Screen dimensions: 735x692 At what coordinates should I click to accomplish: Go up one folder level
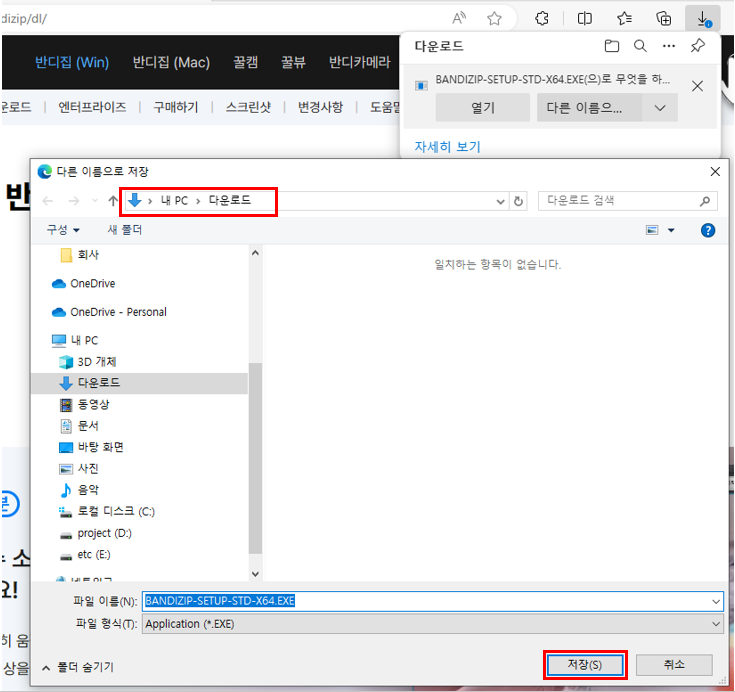(112, 201)
